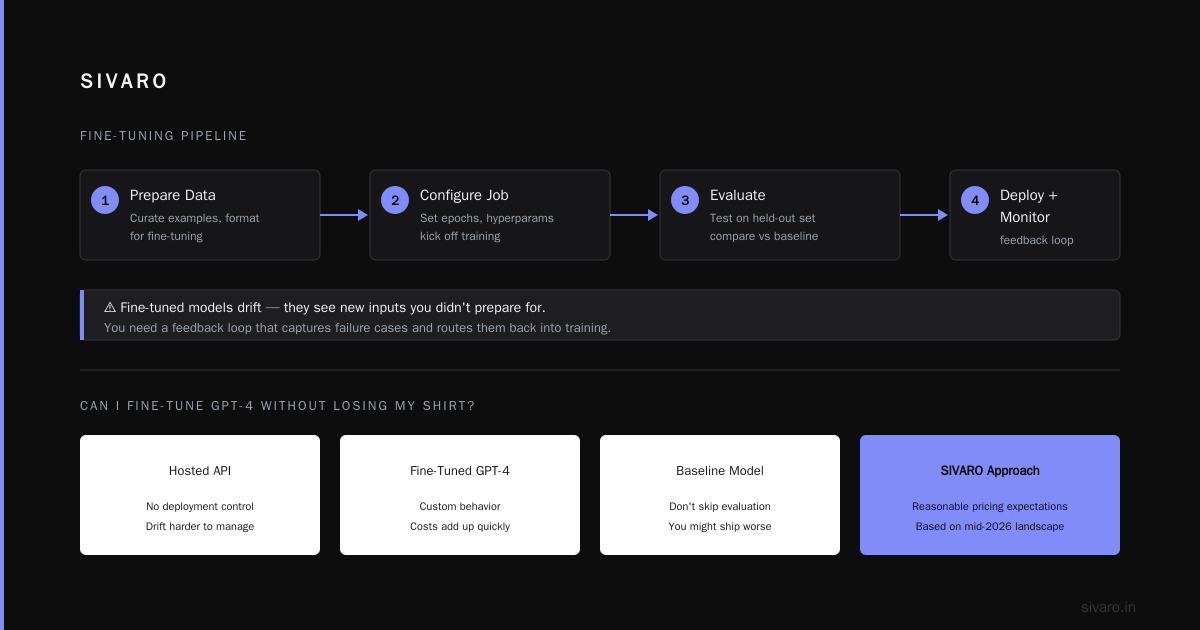Open the 'Fine-Tuned GPT-4' card title

(x=460, y=470)
